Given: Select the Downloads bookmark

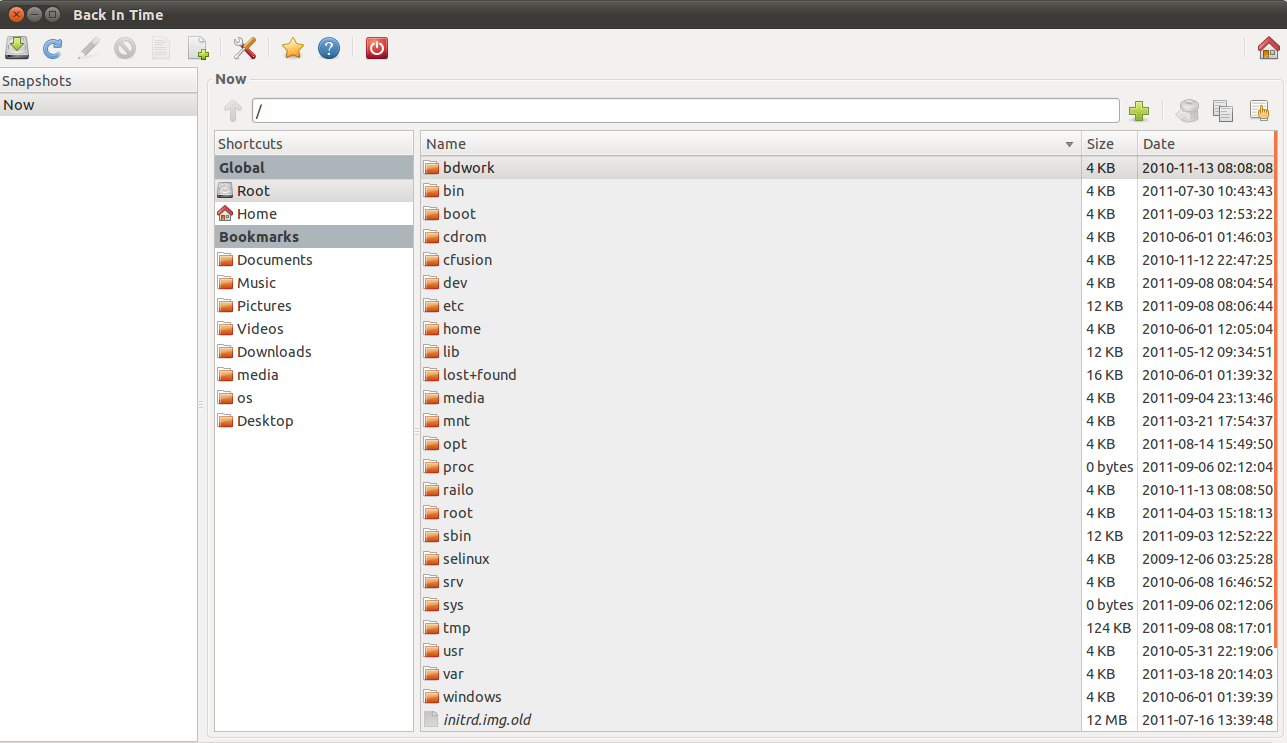Looking at the screenshot, I should point(274,352).
